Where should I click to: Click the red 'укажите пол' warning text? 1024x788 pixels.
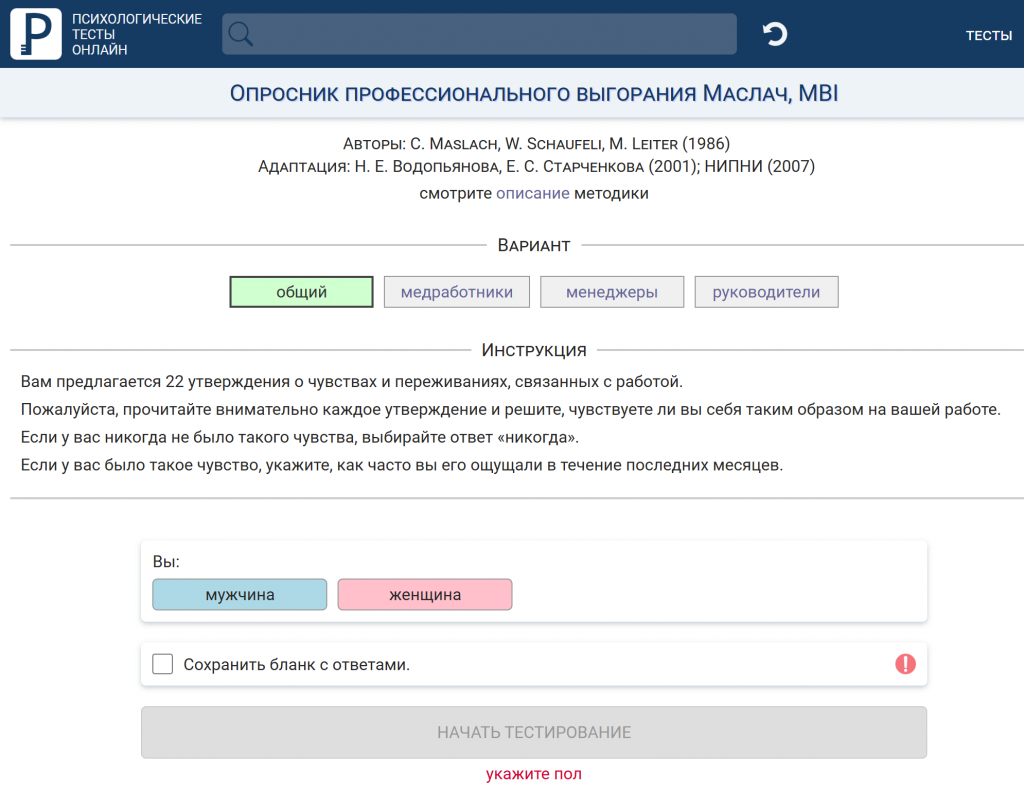point(533,774)
